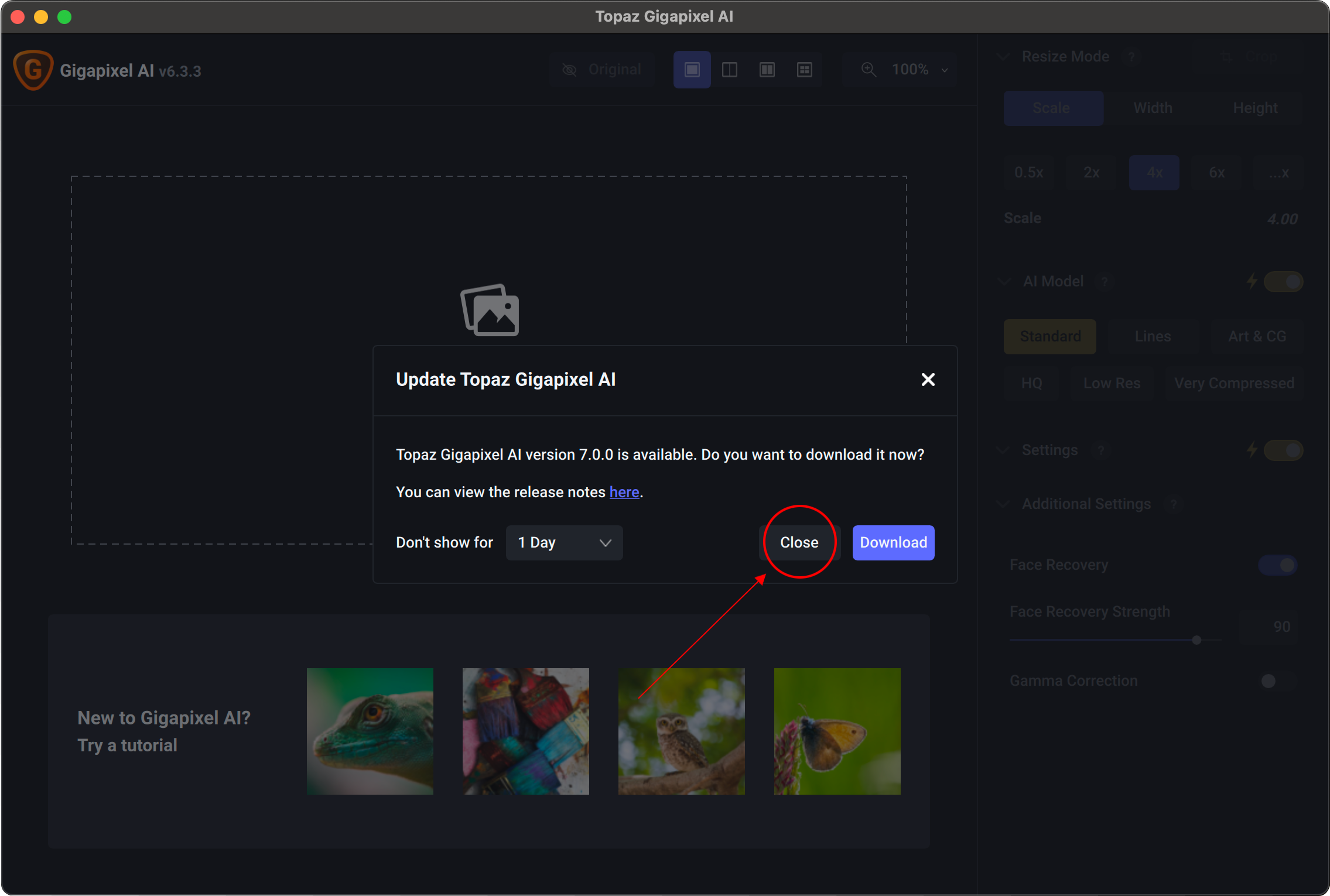This screenshot has height=896, width=1330.
Task: Click the zoom magnifier icon
Action: click(x=869, y=70)
